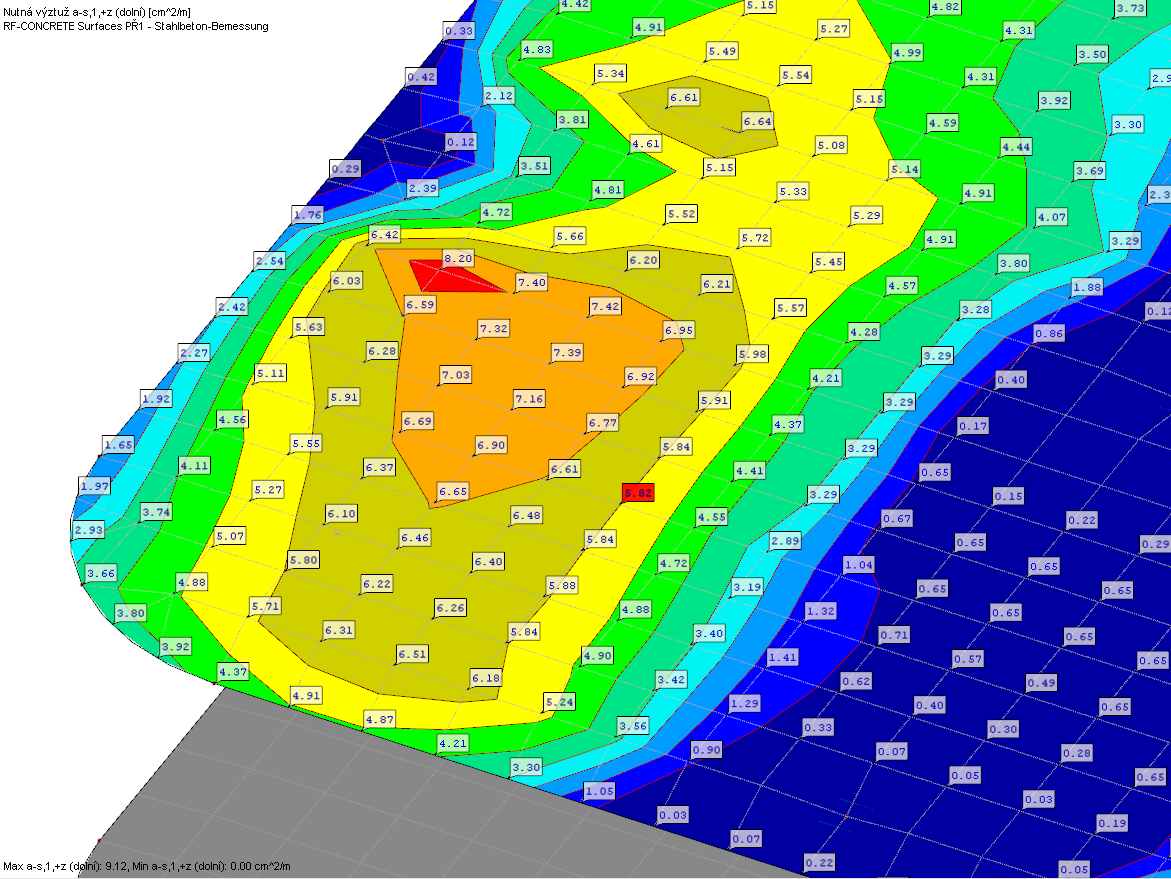
Task: Click the peak value label 8.20
Action: [x=458, y=258]
